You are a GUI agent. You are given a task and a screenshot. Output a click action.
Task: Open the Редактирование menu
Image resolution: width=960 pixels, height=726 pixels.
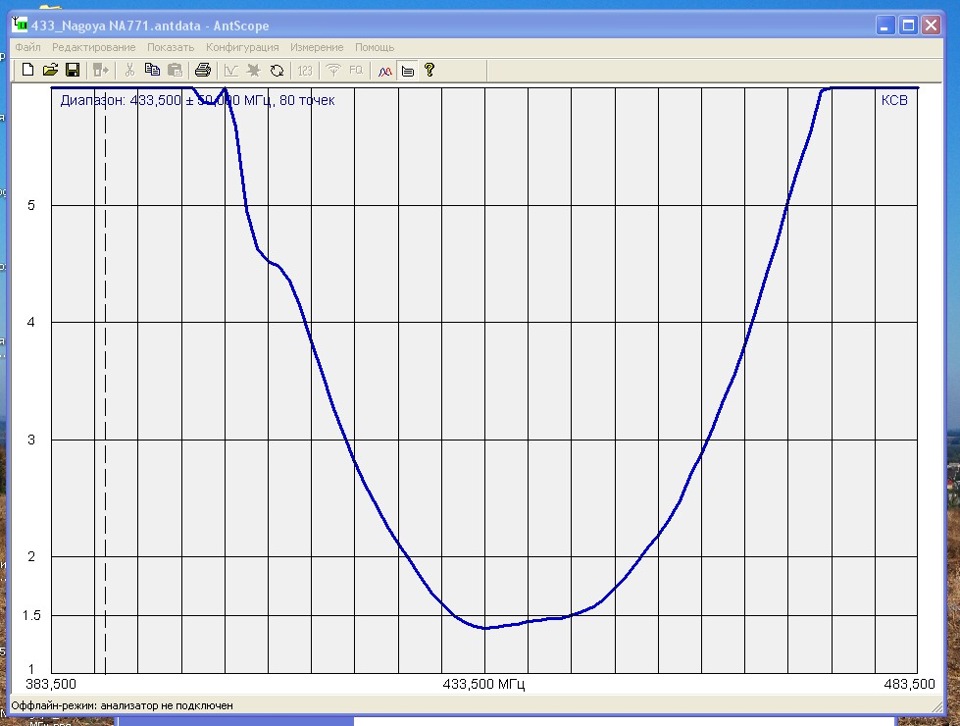pyautogui.click(x=94, y=47)
